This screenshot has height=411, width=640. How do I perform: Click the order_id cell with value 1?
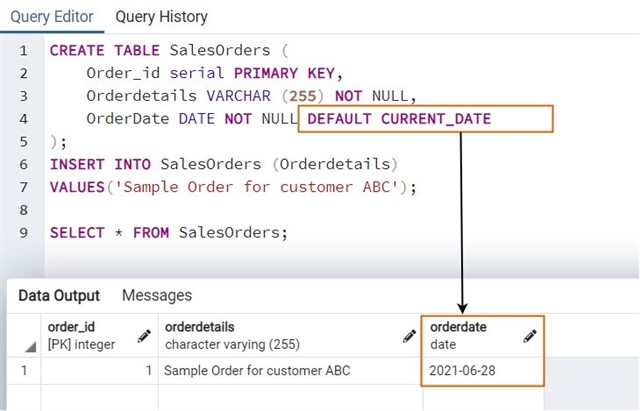(x=99, y=371)
